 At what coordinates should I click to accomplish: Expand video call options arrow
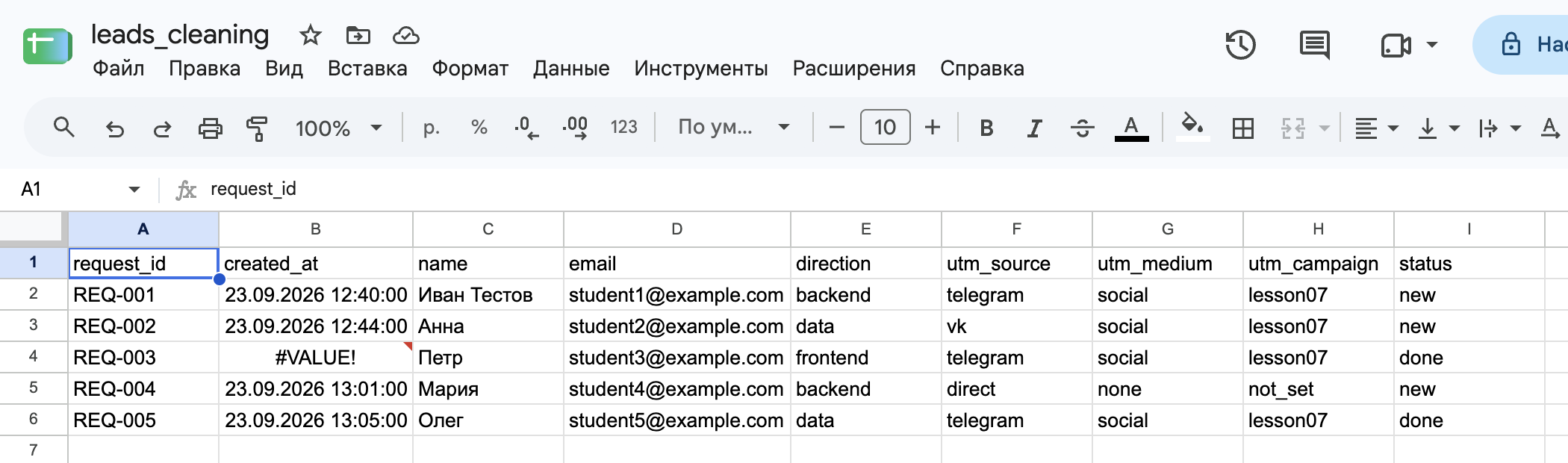coord(1432,45)
